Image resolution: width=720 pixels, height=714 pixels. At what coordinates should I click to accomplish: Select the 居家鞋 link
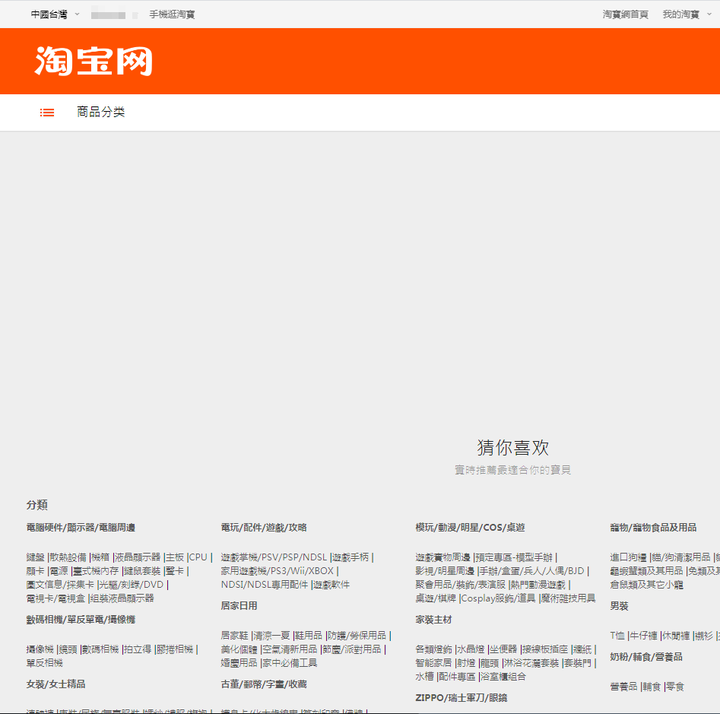(x=235, y=636)
